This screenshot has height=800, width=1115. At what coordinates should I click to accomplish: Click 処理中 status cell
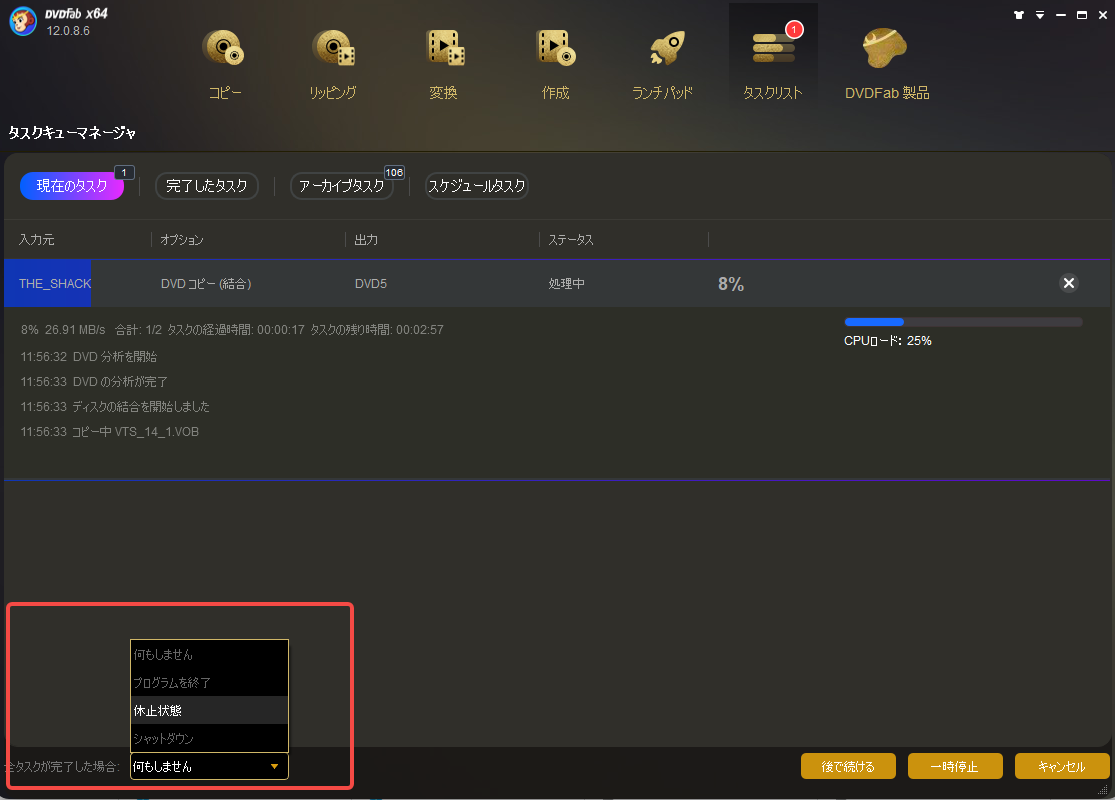click(x=566, y=284)
